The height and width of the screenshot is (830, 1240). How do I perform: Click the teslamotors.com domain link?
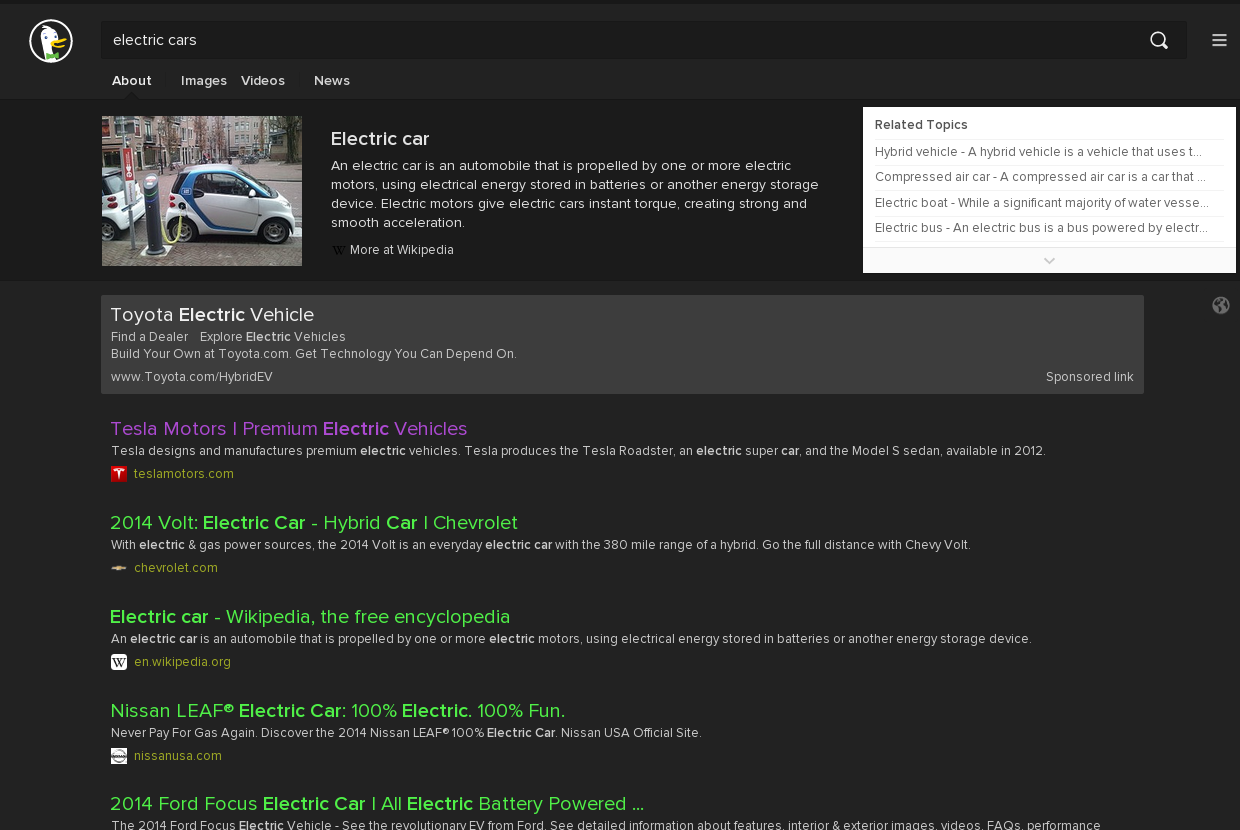coord(184,474)
